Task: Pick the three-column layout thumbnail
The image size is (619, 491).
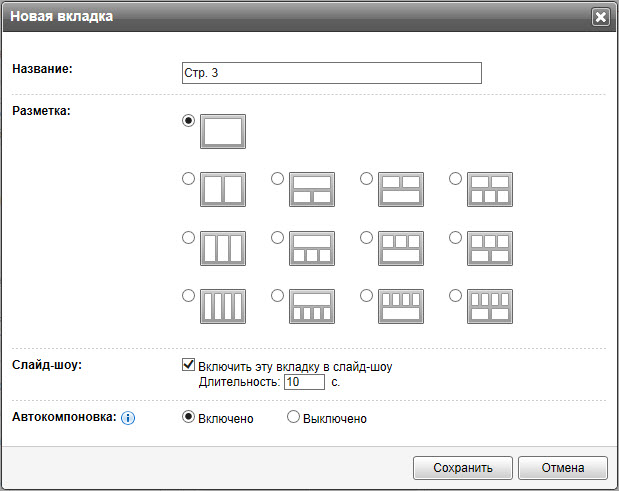Action: pyautogui.click(x=223, y=248)
